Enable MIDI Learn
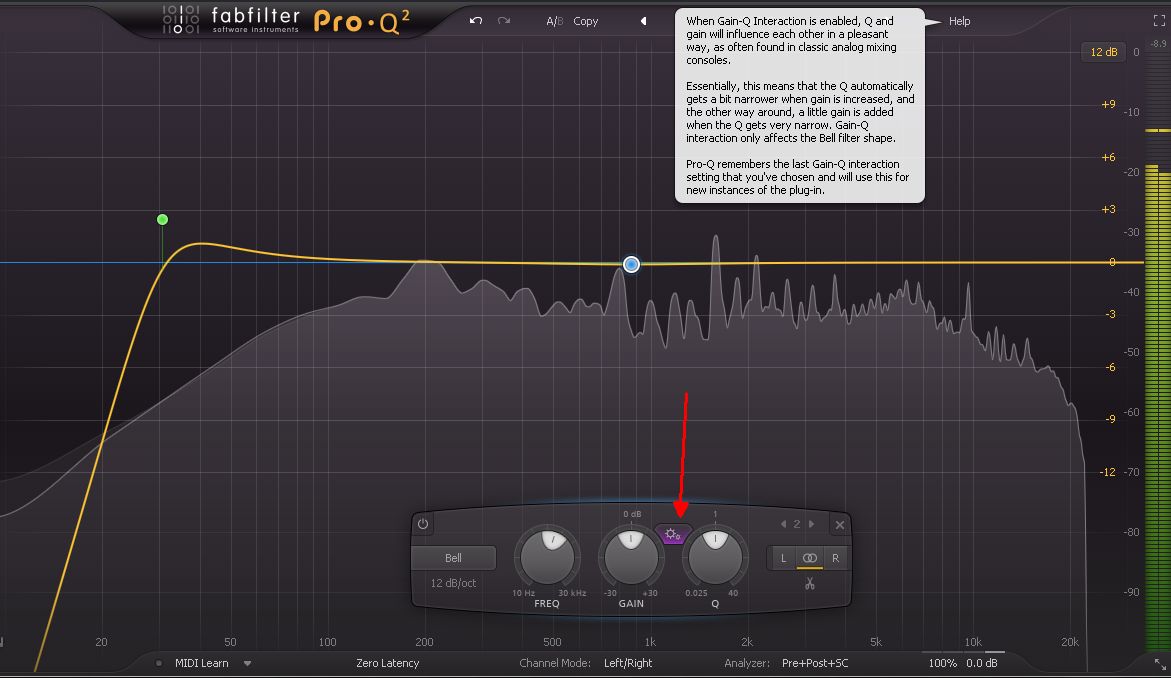This screenshot has height=678, width=1171. (x=202, y=663)
